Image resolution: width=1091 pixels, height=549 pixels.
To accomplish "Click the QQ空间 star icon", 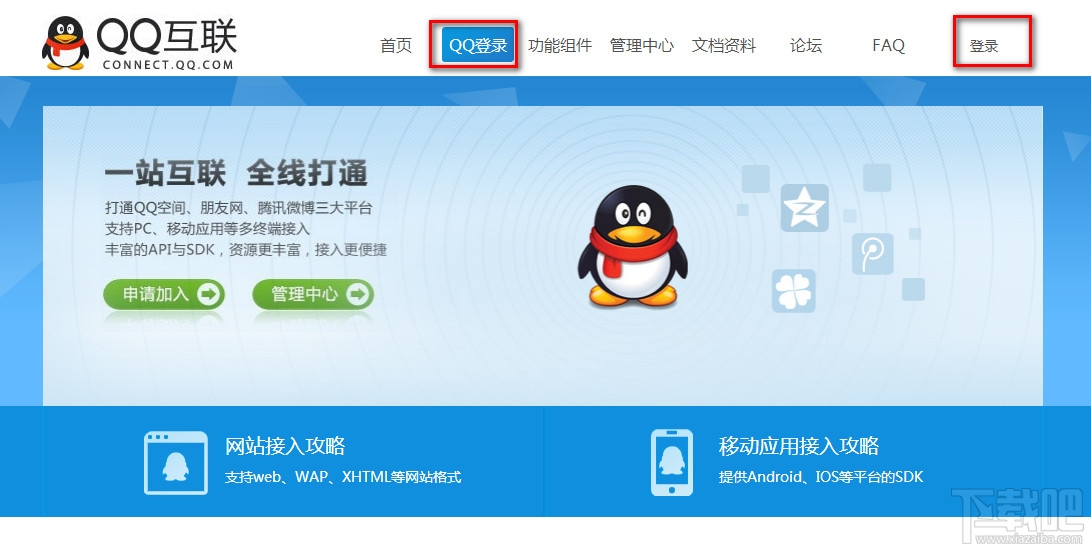I will coord(804,207).
